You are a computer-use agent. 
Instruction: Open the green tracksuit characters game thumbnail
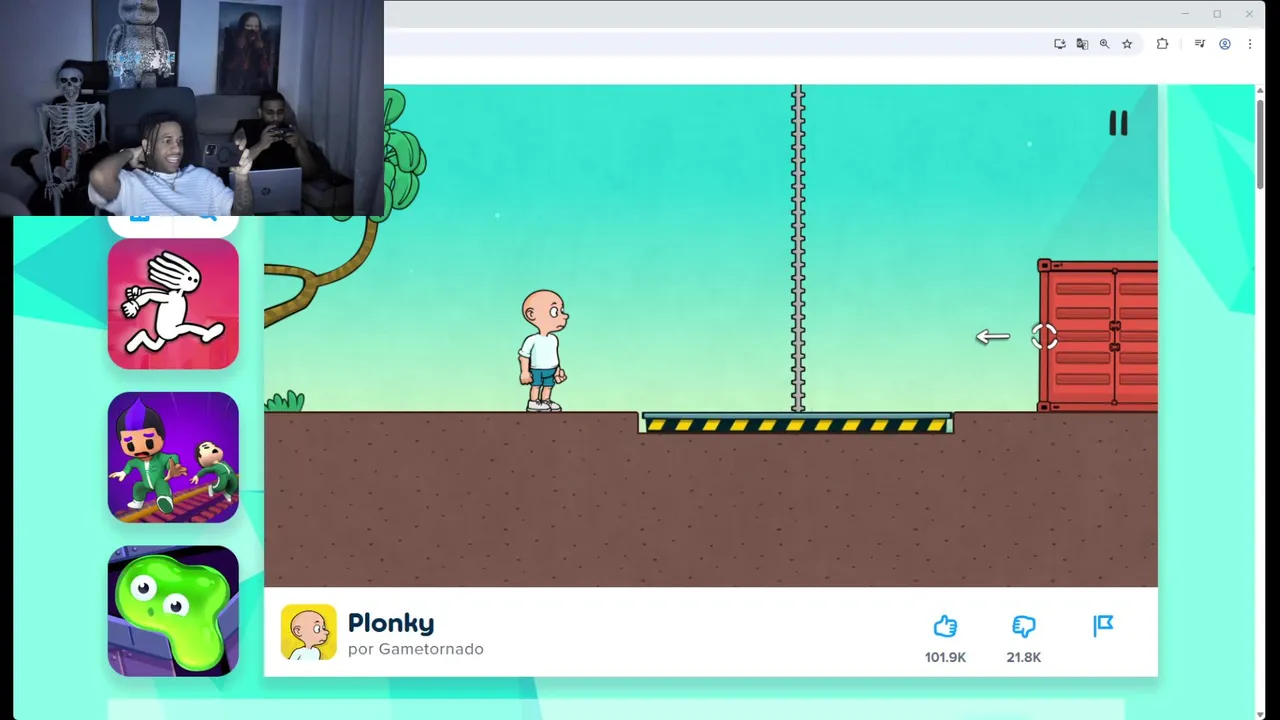[173, 457]
